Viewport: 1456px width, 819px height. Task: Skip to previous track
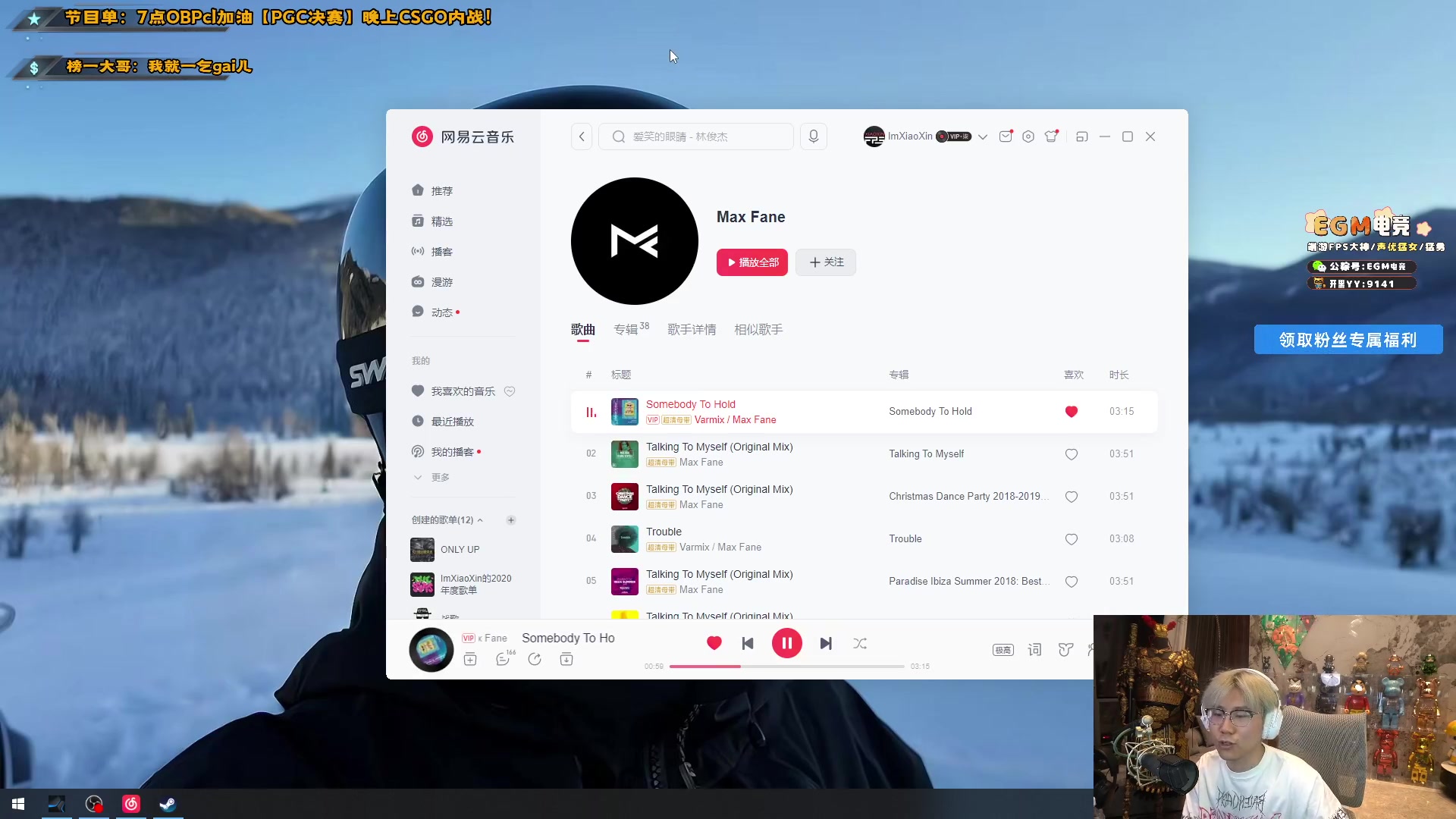748,643
